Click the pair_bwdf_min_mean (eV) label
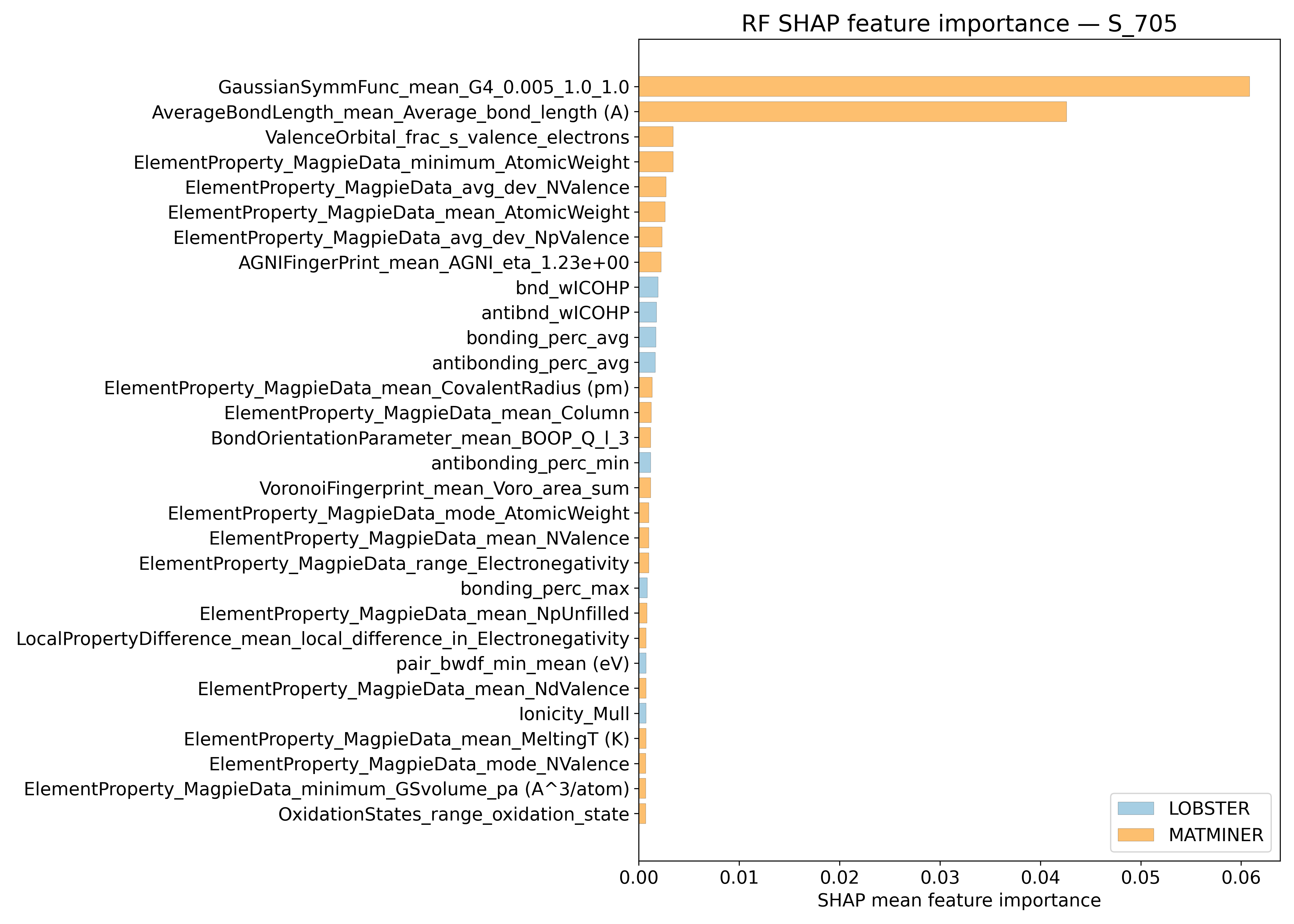Image resolution: width=1294 pixels, height=924 pixels. click(x=512, y=663)
